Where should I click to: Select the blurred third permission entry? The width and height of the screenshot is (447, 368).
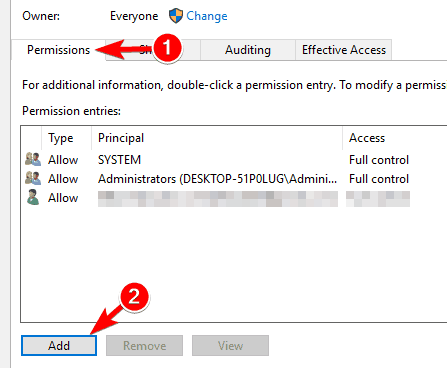[233, 198]
